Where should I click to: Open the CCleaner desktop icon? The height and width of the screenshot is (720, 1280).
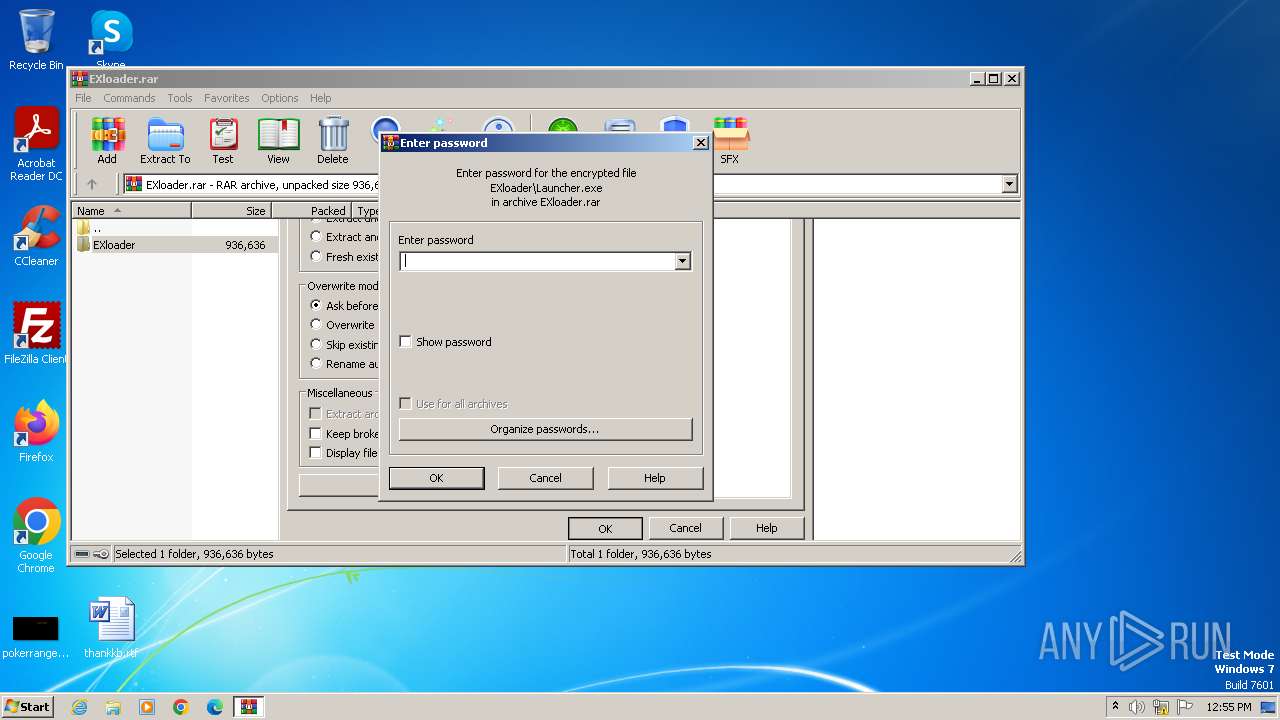pos(36,237)
